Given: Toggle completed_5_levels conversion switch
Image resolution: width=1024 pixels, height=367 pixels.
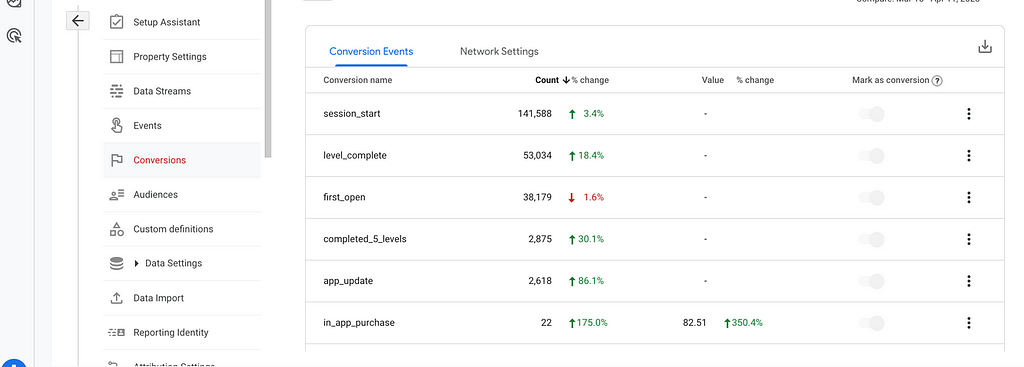Looking at the screenshot, I should [x=871, y=239].
